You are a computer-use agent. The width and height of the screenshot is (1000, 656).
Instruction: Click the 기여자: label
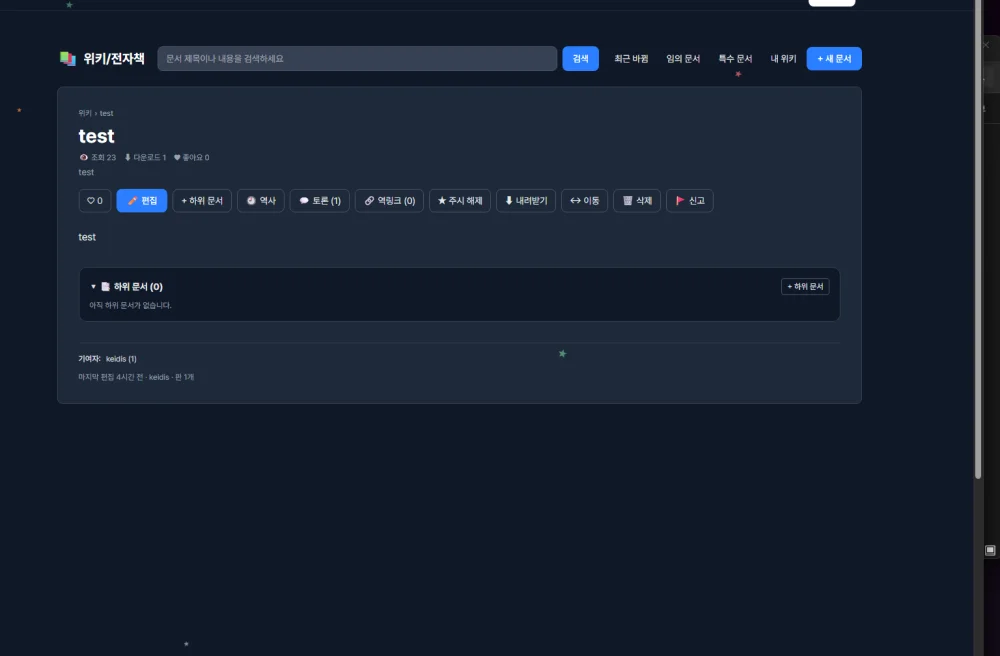[x=89, y=359]
